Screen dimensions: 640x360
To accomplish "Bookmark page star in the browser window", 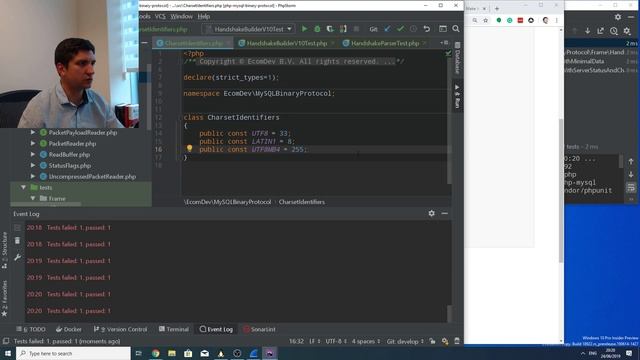I will 485,20.
